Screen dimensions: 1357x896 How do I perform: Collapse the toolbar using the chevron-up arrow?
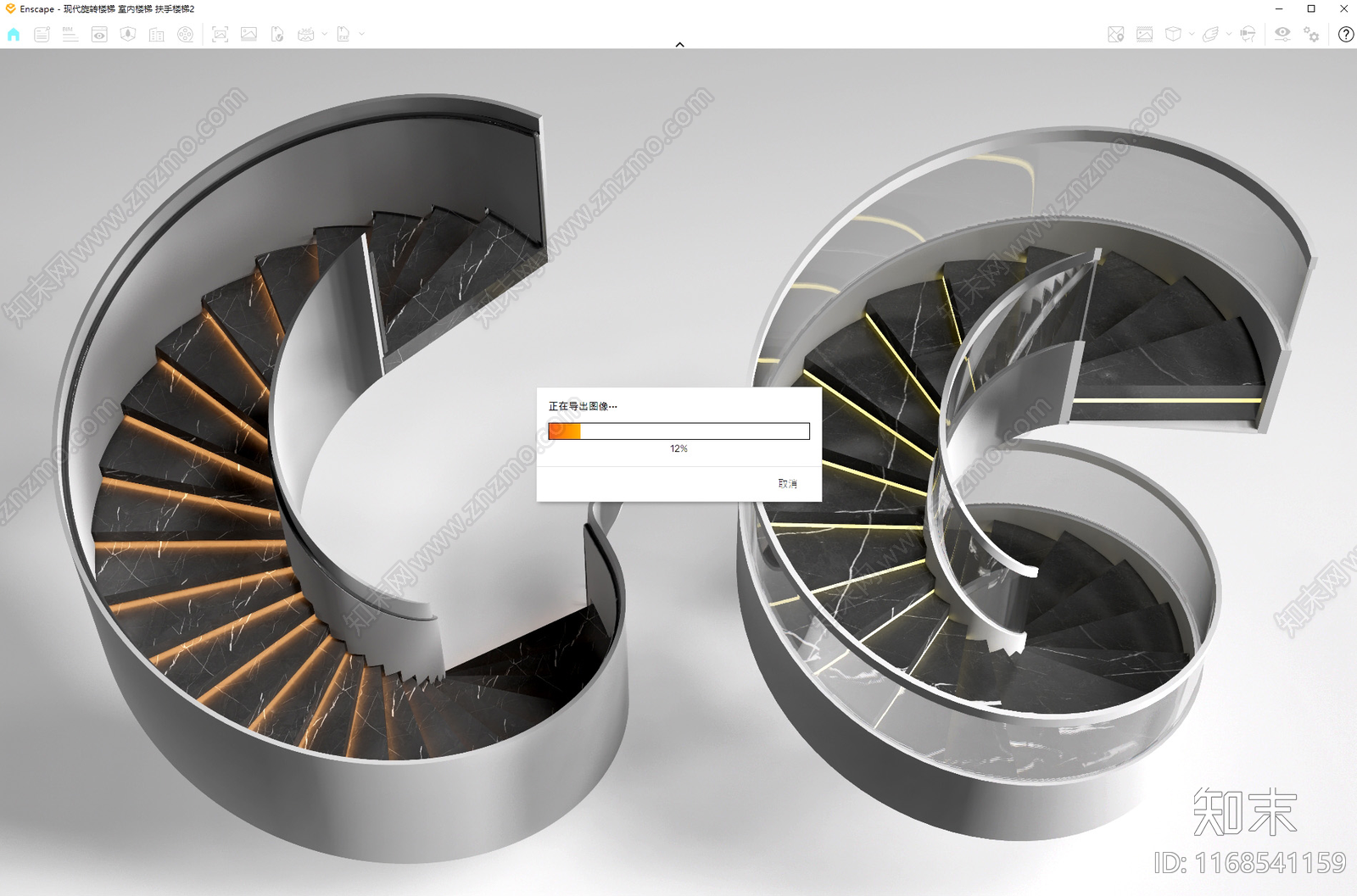pyautogui.click(x=679, y=44)
